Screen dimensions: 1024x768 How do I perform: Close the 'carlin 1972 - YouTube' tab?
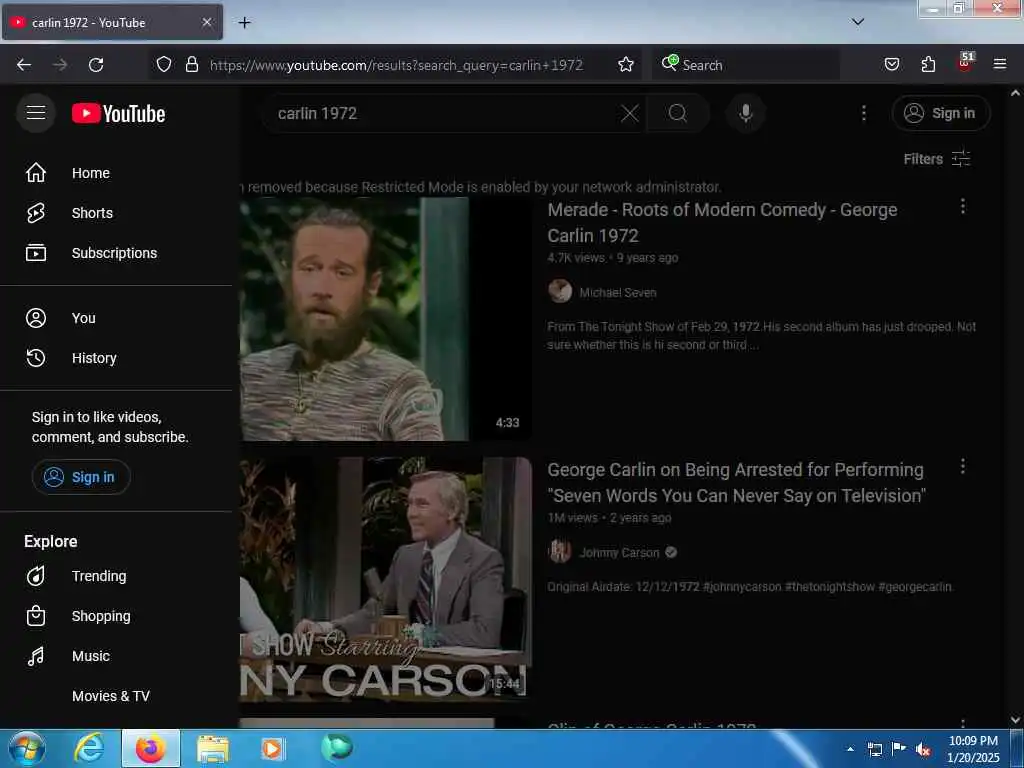pos(207,22)
